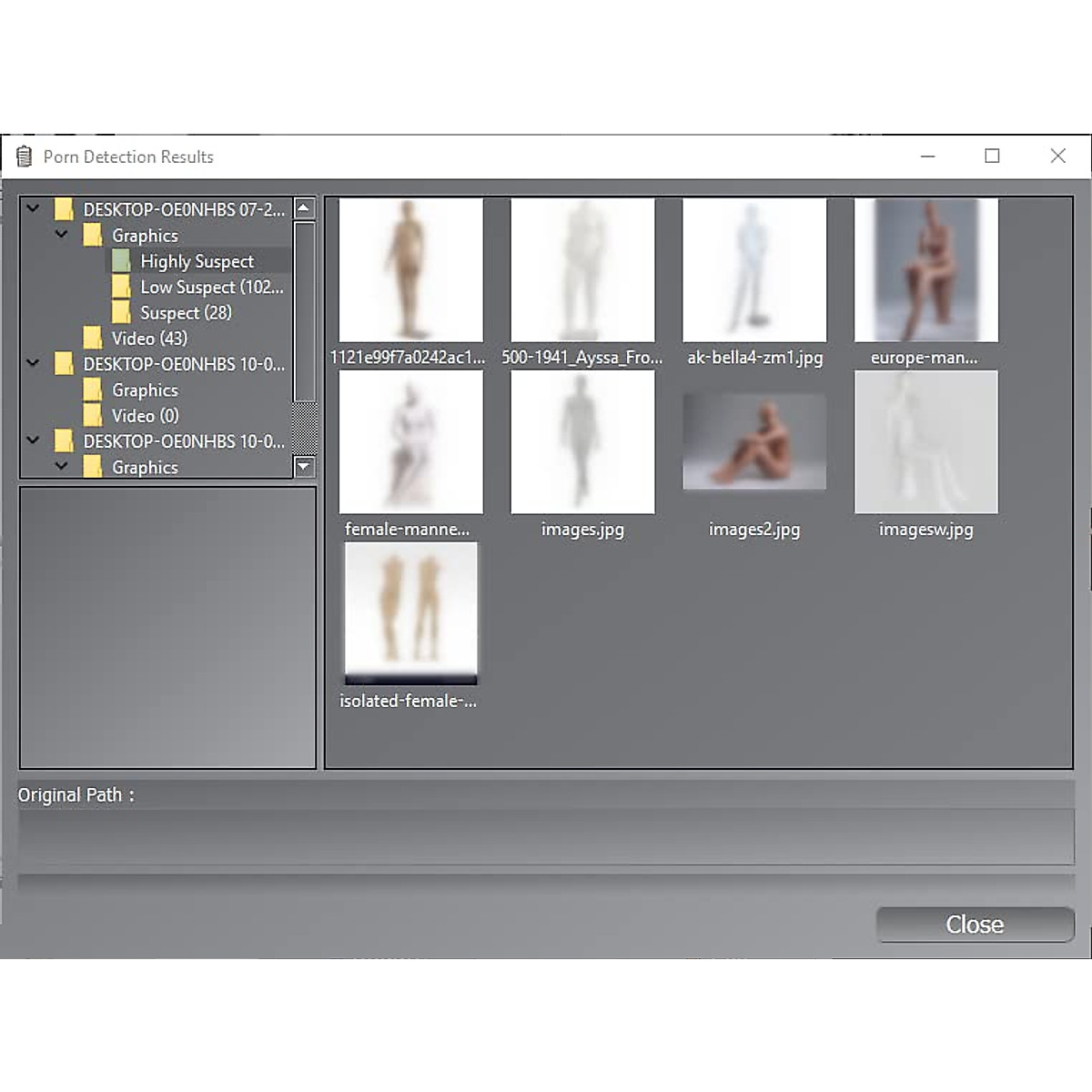Click the Original Path field

[546, 837]
